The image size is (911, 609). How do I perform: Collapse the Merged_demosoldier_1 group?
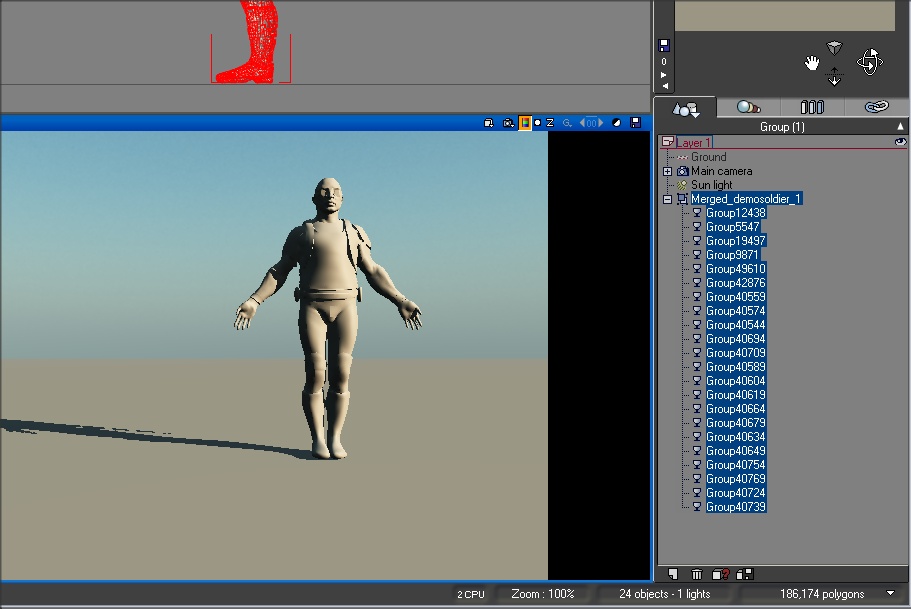[x=668, y=199]
